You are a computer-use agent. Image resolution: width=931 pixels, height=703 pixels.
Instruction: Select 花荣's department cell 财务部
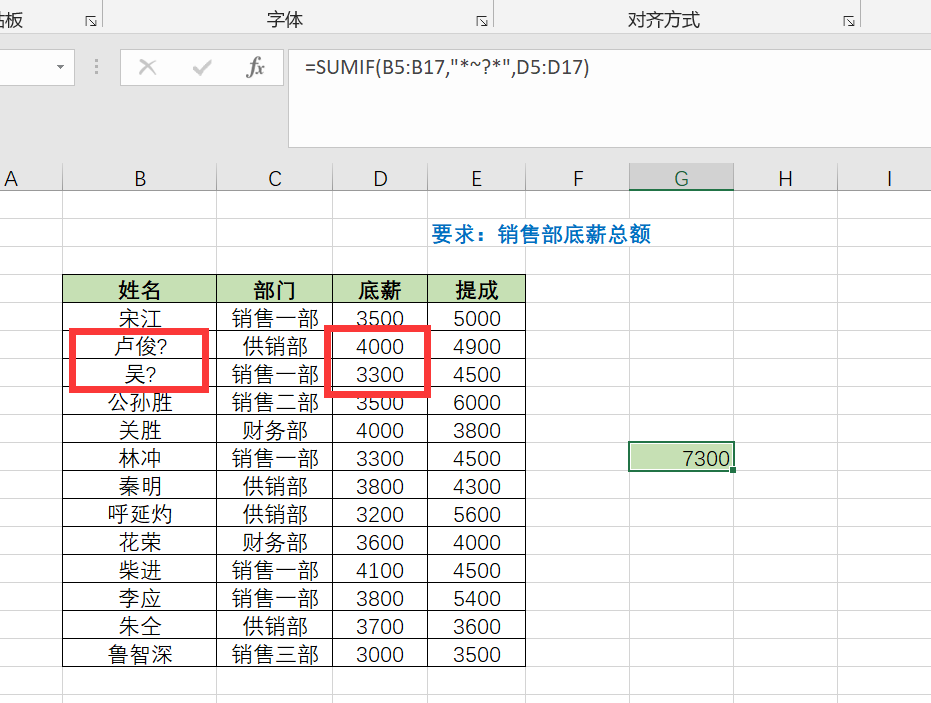[x=274, y=541]
